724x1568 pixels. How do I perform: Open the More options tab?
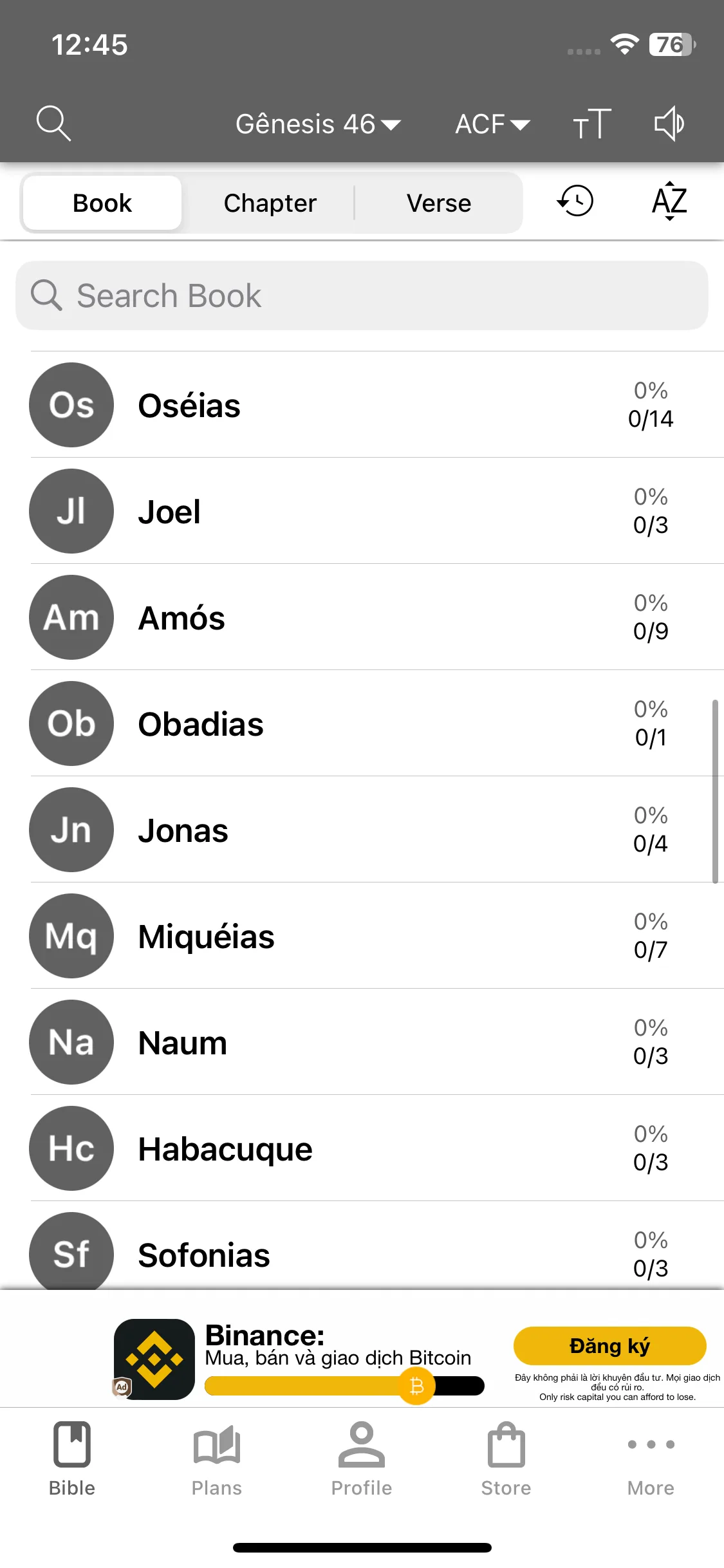[651, 1459]
